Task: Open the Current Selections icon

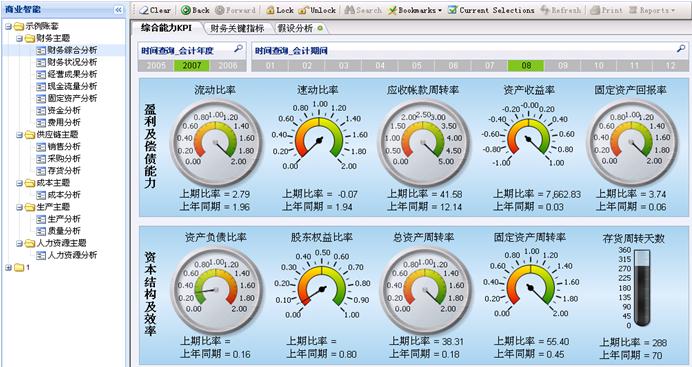Action: pos(452,10)
